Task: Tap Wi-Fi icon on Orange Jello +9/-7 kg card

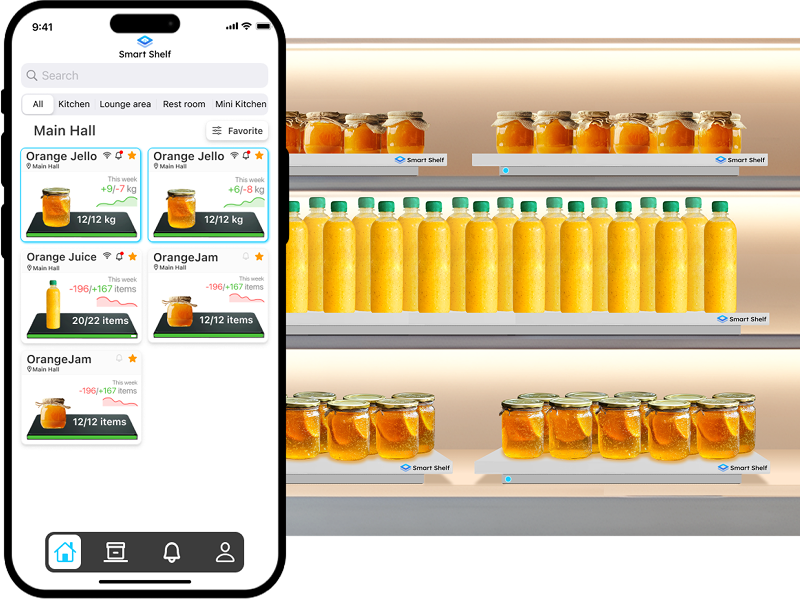Action: [107, 155]
